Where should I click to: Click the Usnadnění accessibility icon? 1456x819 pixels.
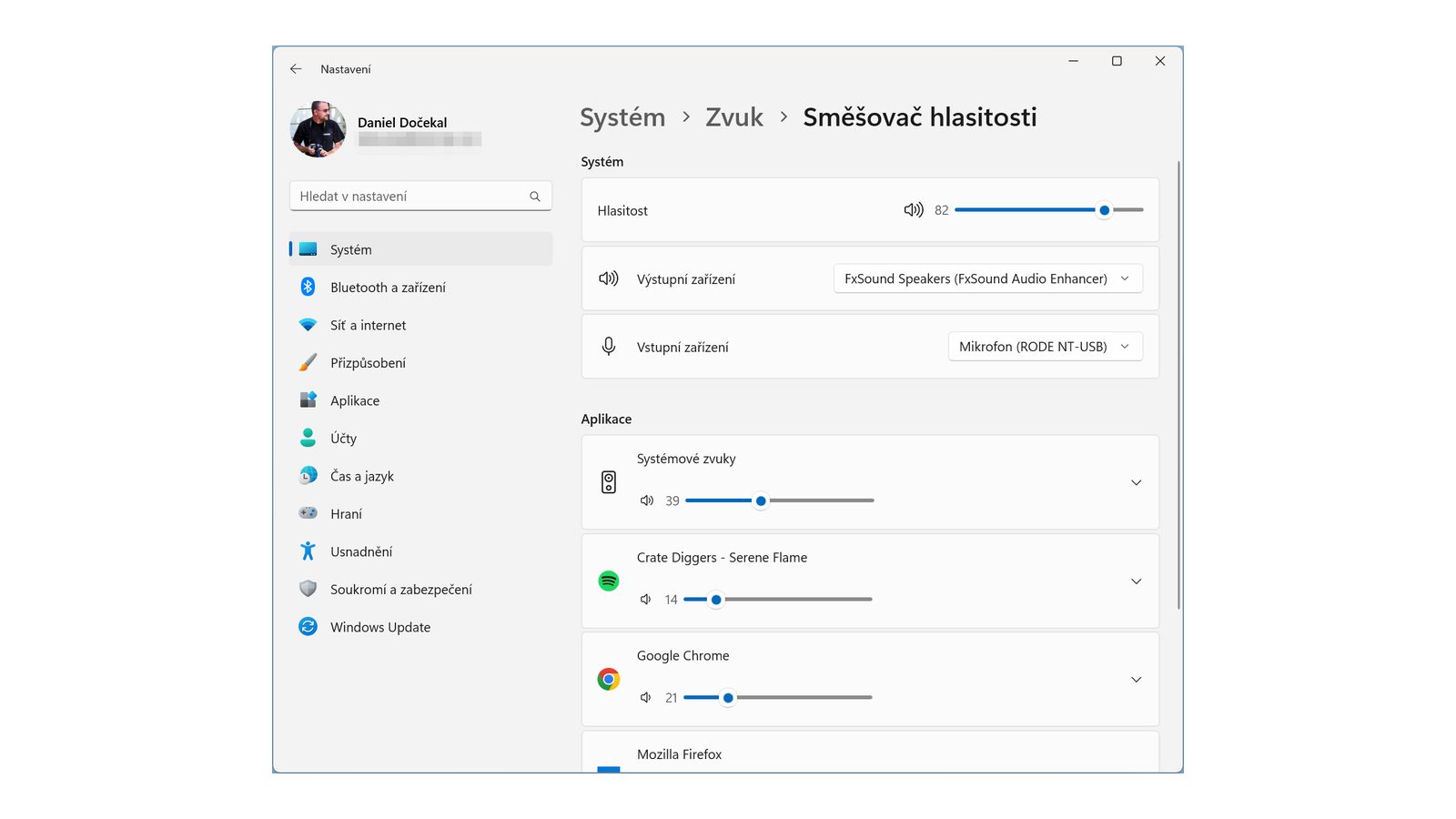[308, 551]
